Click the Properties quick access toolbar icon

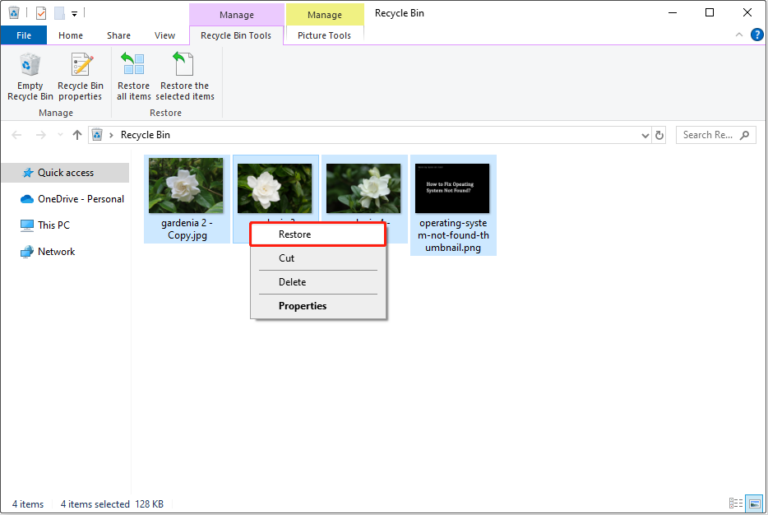pyautogui.click(x=41, y=13)
